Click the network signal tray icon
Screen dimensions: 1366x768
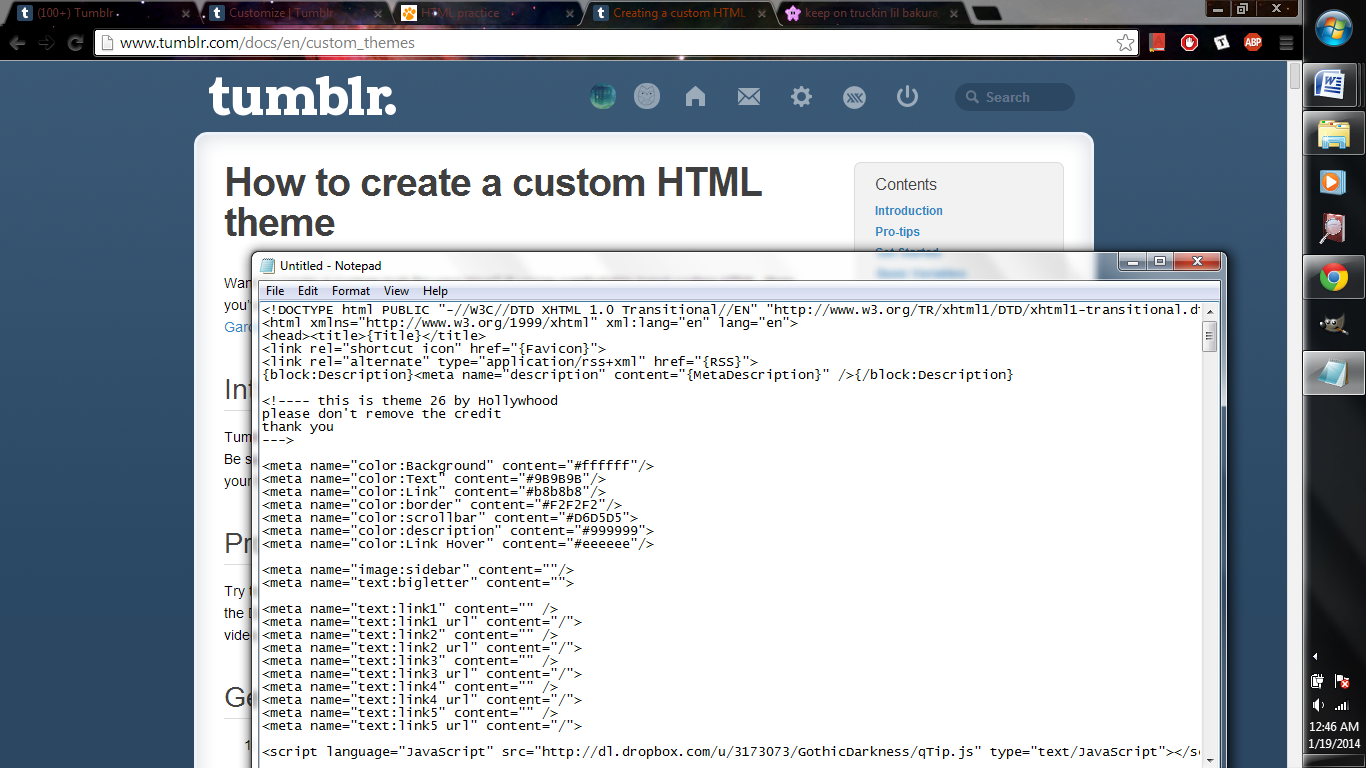[1341, 704]
